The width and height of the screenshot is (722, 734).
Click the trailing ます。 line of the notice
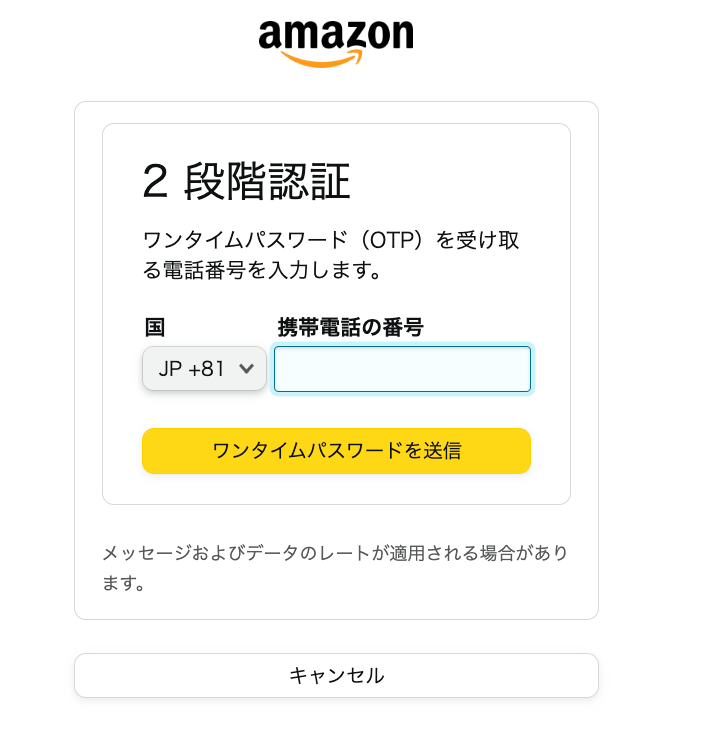[x=125, y=583]
